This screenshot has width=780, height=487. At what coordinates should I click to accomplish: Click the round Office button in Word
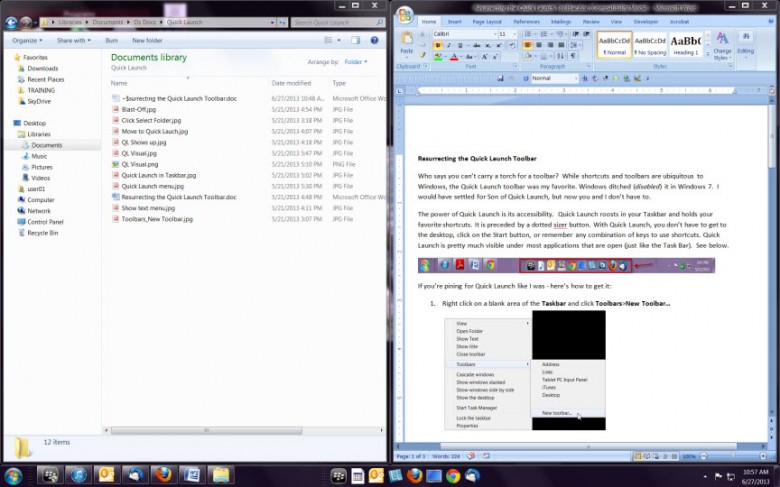(x=405, y=15)
